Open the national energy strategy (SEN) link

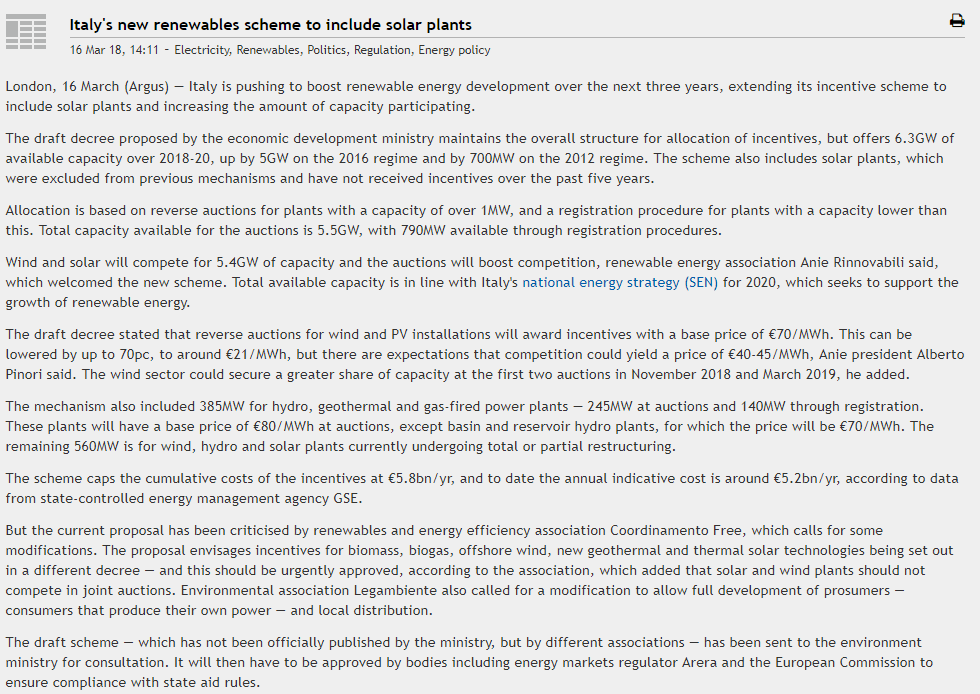[616, 283]
